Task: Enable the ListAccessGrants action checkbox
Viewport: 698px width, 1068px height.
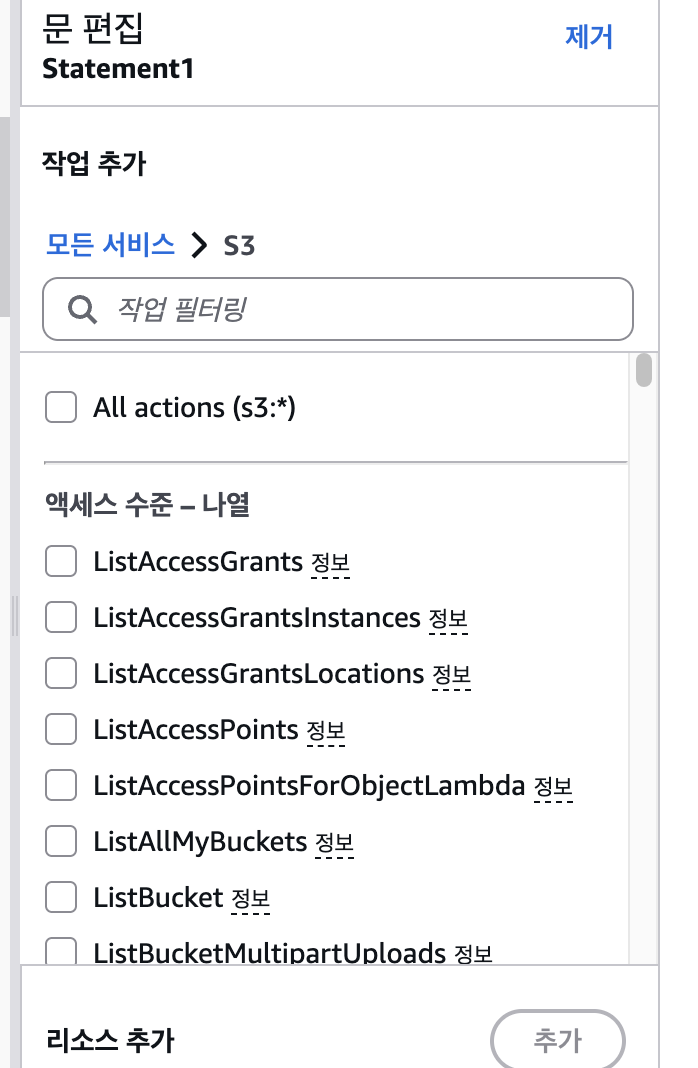Action: [61, 562]
